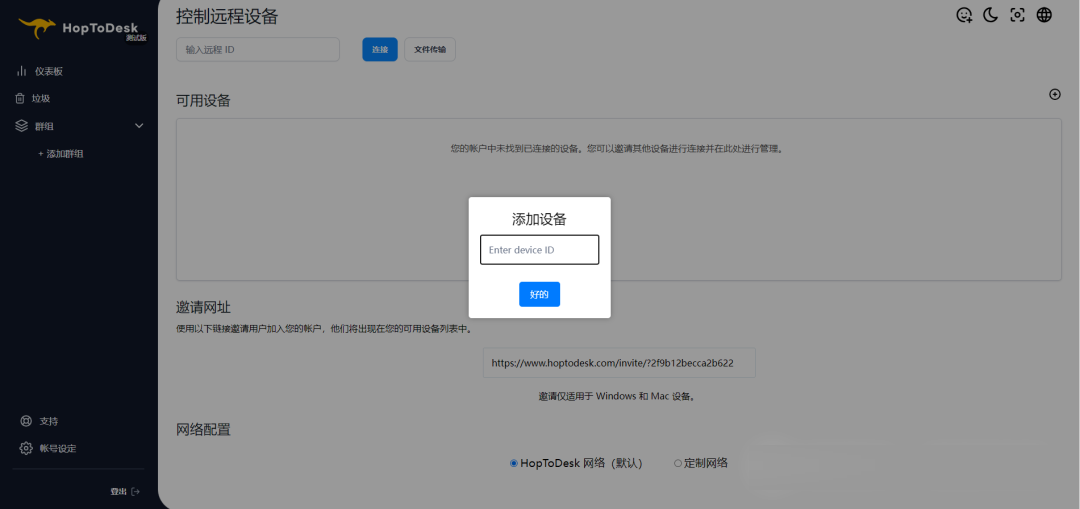Click 登出 to sign out
This screenshot has height=509, width=1080.
tap(118, 492)
